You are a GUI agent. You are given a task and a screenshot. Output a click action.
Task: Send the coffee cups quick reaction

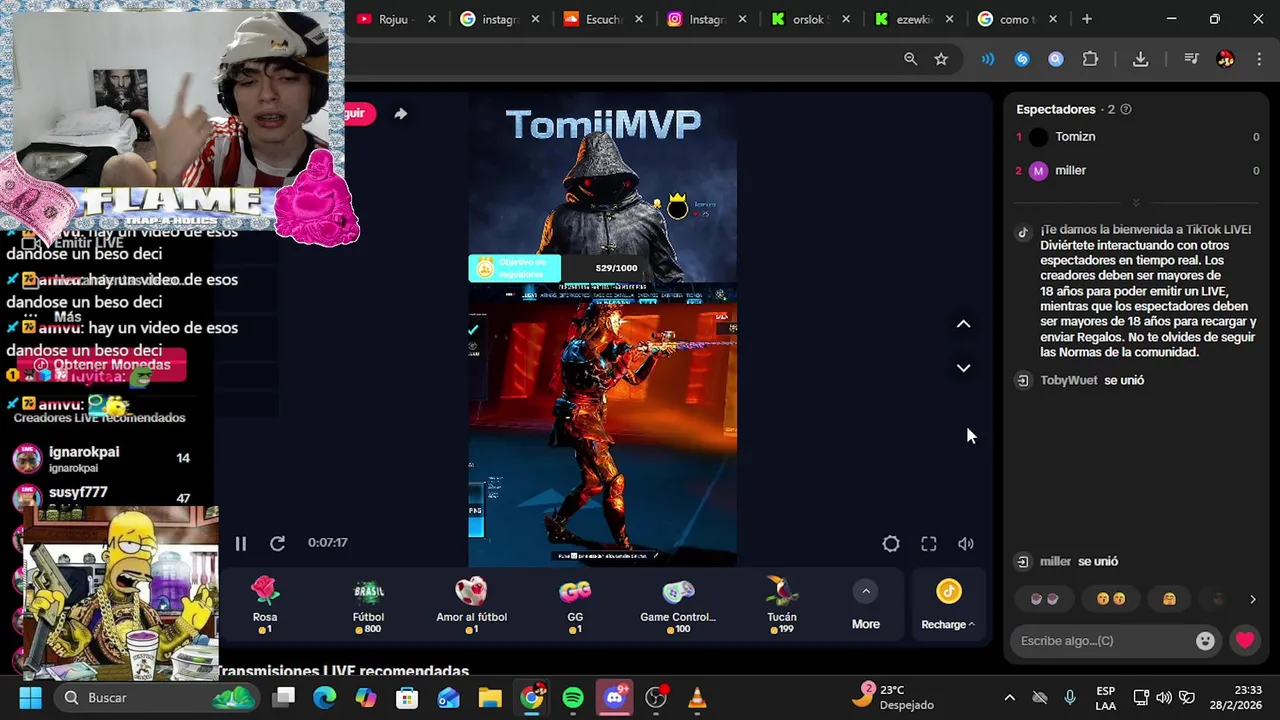1044,599
